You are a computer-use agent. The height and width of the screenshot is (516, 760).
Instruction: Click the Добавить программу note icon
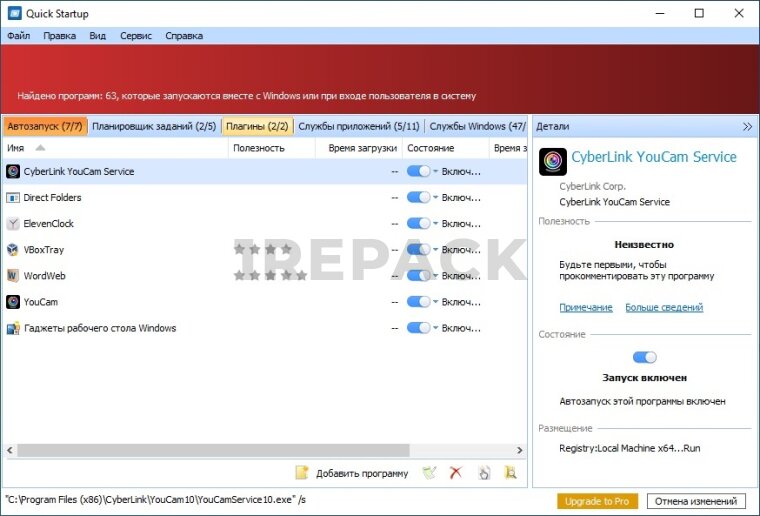click(302, 473)
